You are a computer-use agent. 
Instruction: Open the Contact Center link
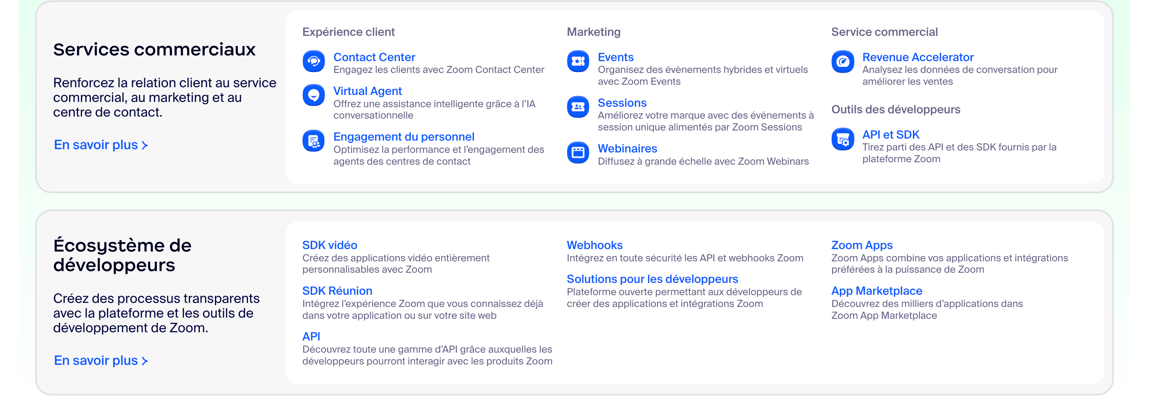[374, 57]
